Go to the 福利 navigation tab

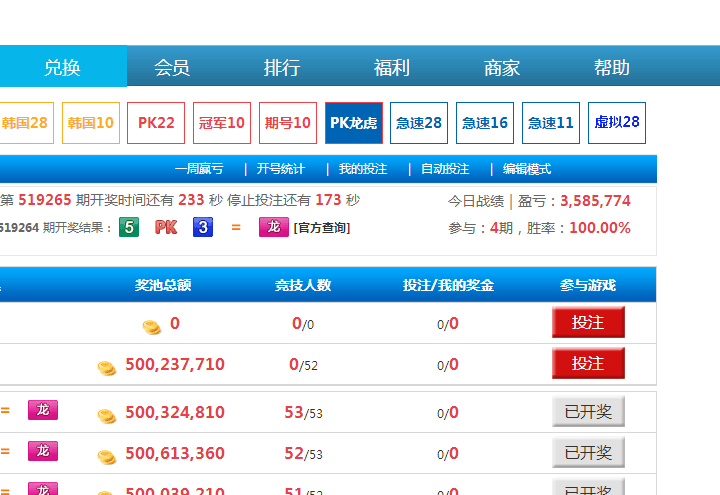[x=392, y=68]
